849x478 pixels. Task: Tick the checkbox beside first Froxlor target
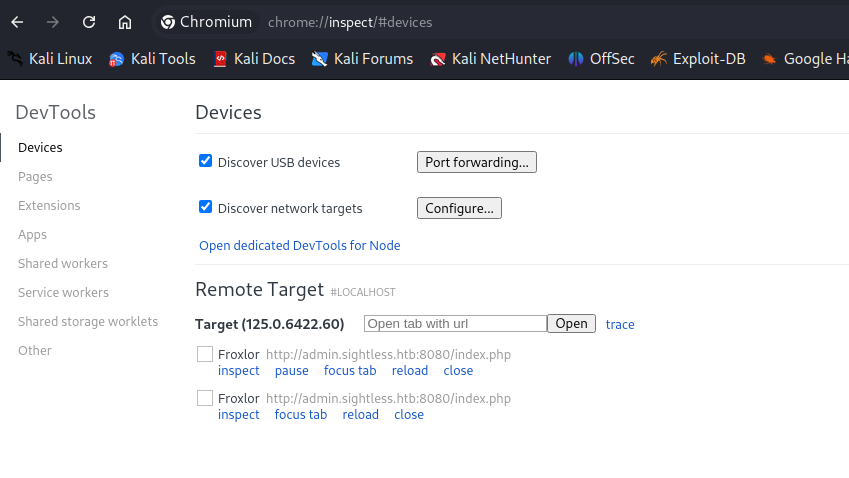click(x=205, y=354)
